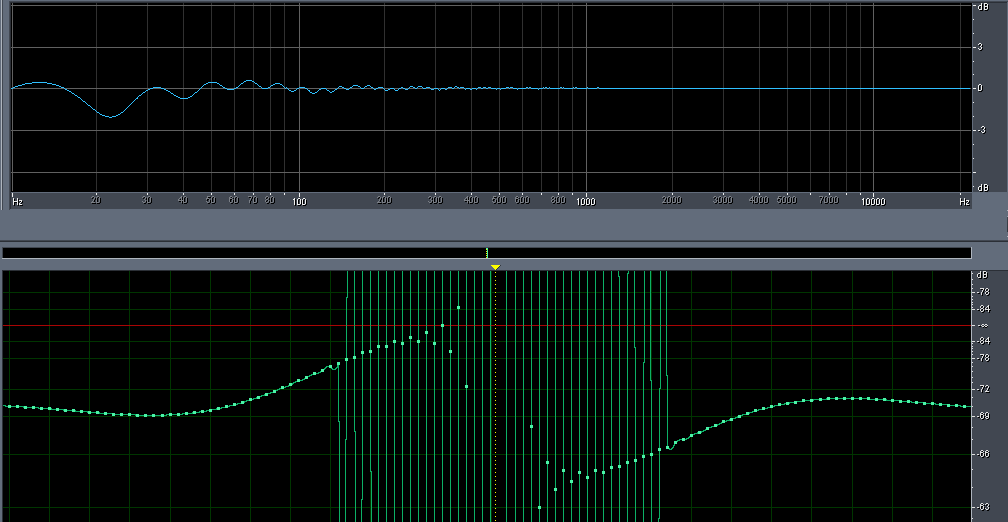The height and width of the screenshot is (522, 1008).
Task: Click the "2000" frequency axis label
Action: [x=672, y=200]
